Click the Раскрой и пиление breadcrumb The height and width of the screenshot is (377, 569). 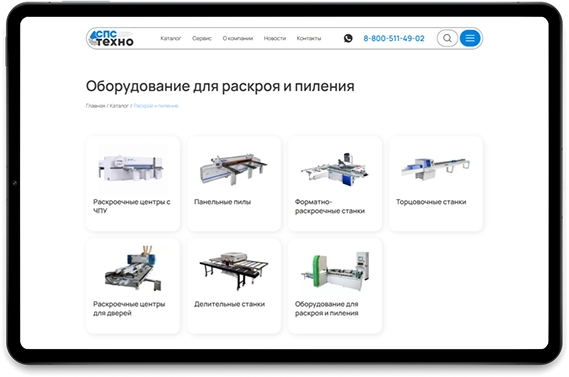tap(156, 106)
